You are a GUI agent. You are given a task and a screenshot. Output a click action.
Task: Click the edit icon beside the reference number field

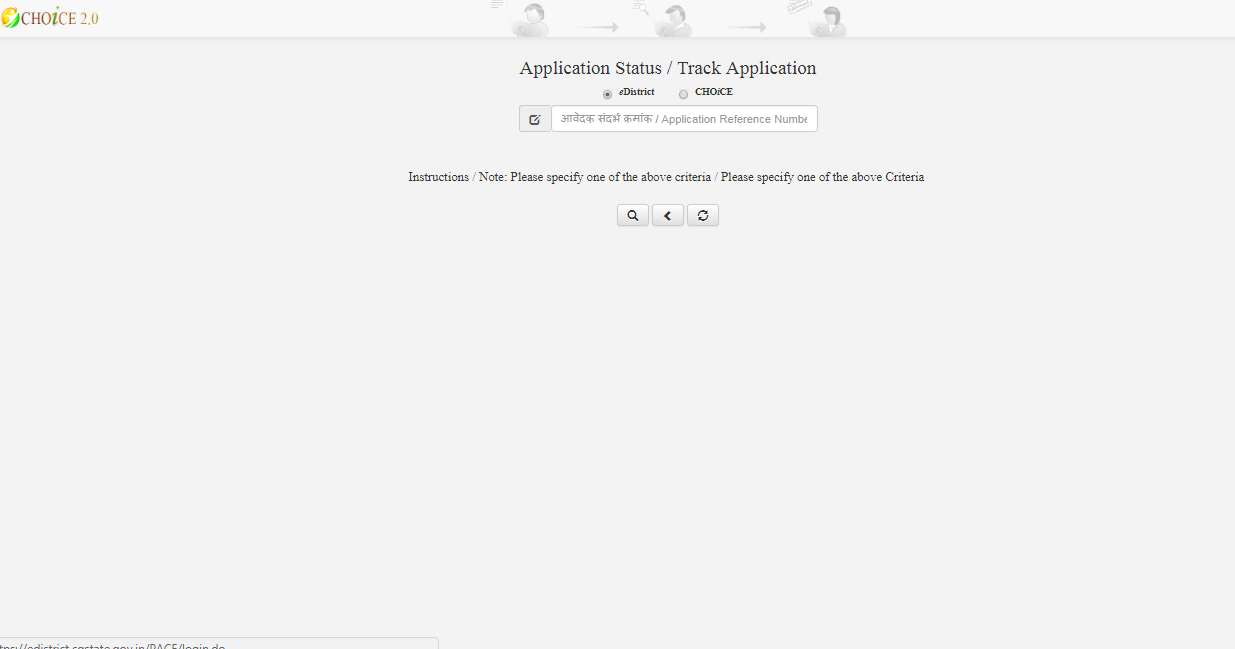coord(535,118)
